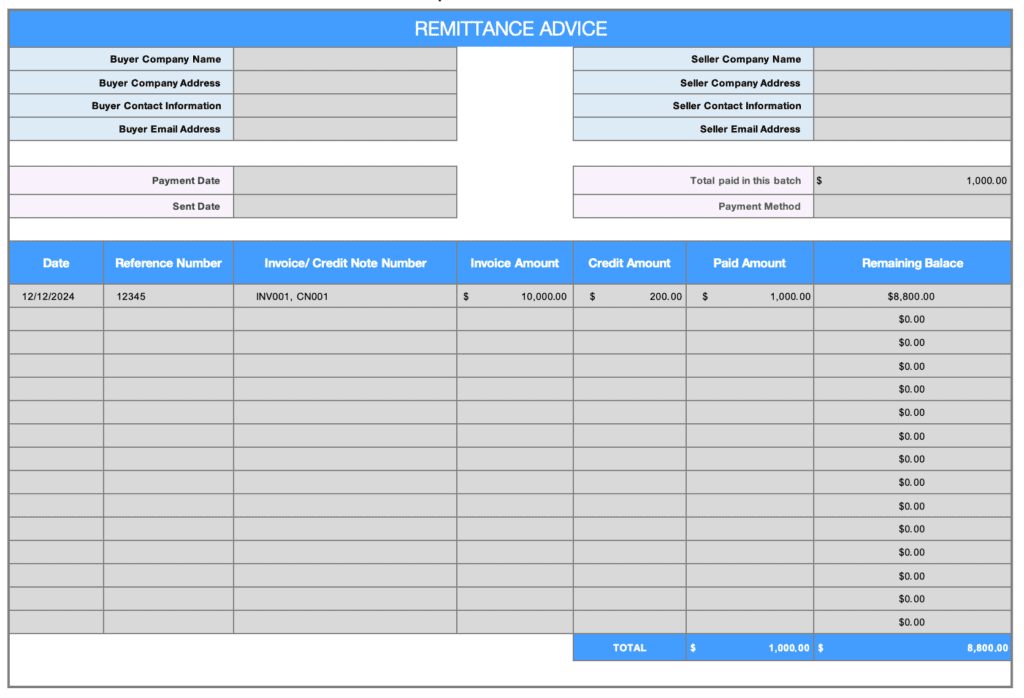Select the $8,800.00 Remaining Balance cell in first row
Image resolution: width=1024 pixels, height=698 pixels.
pos(912,296)
